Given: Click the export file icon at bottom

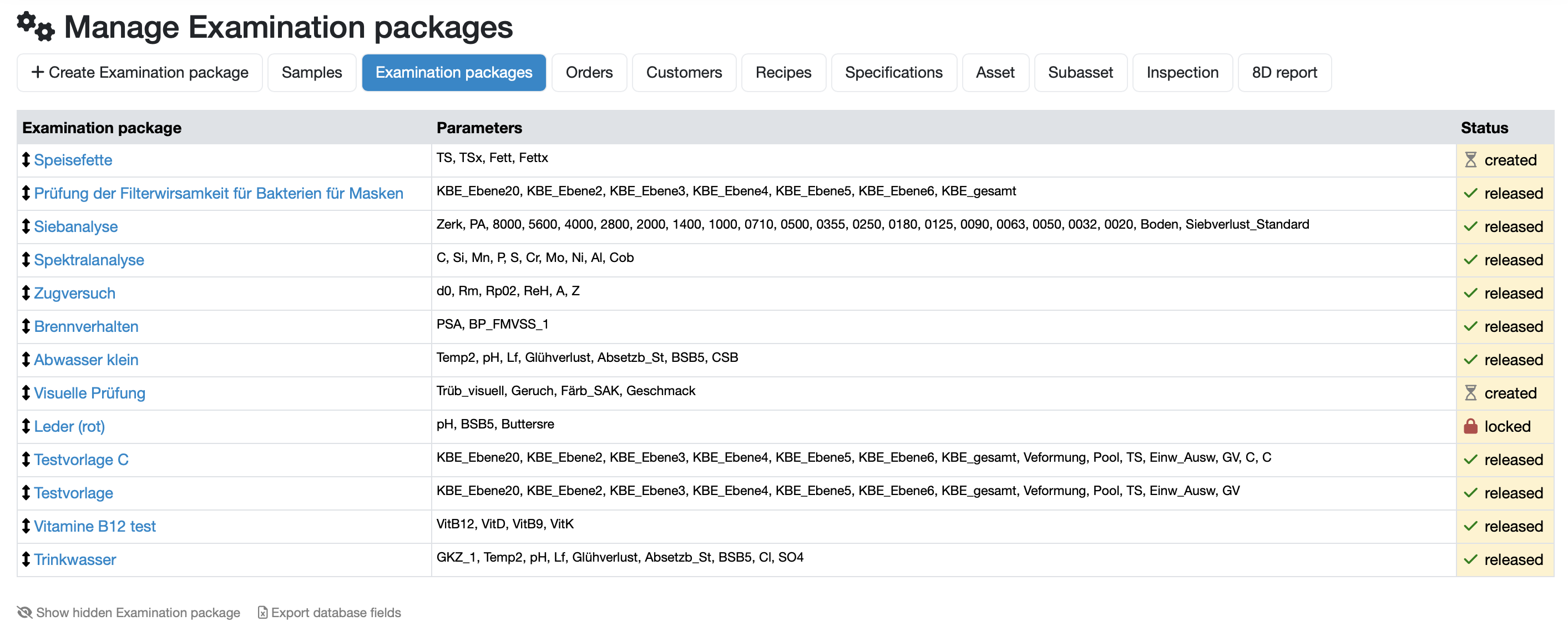Looking at the screenshot, I should click(262, 612).
